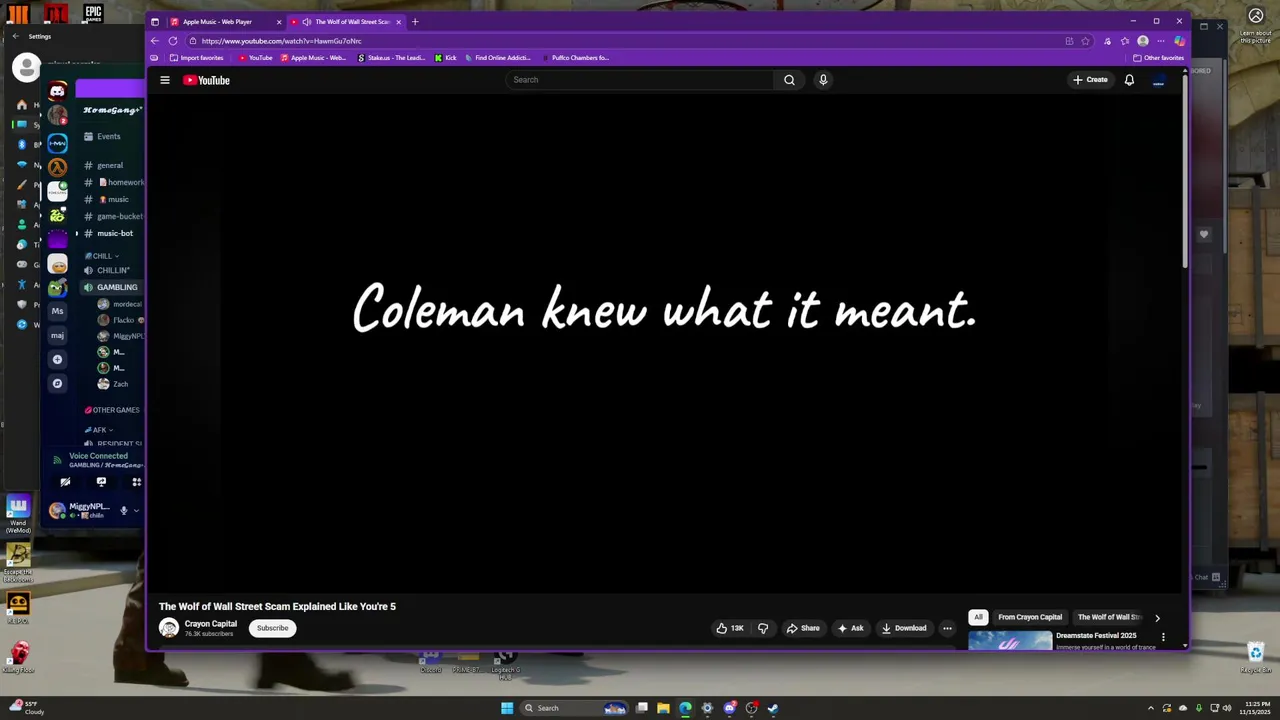
Task: Click the Ask button under the video
Action: coord(850,628)
